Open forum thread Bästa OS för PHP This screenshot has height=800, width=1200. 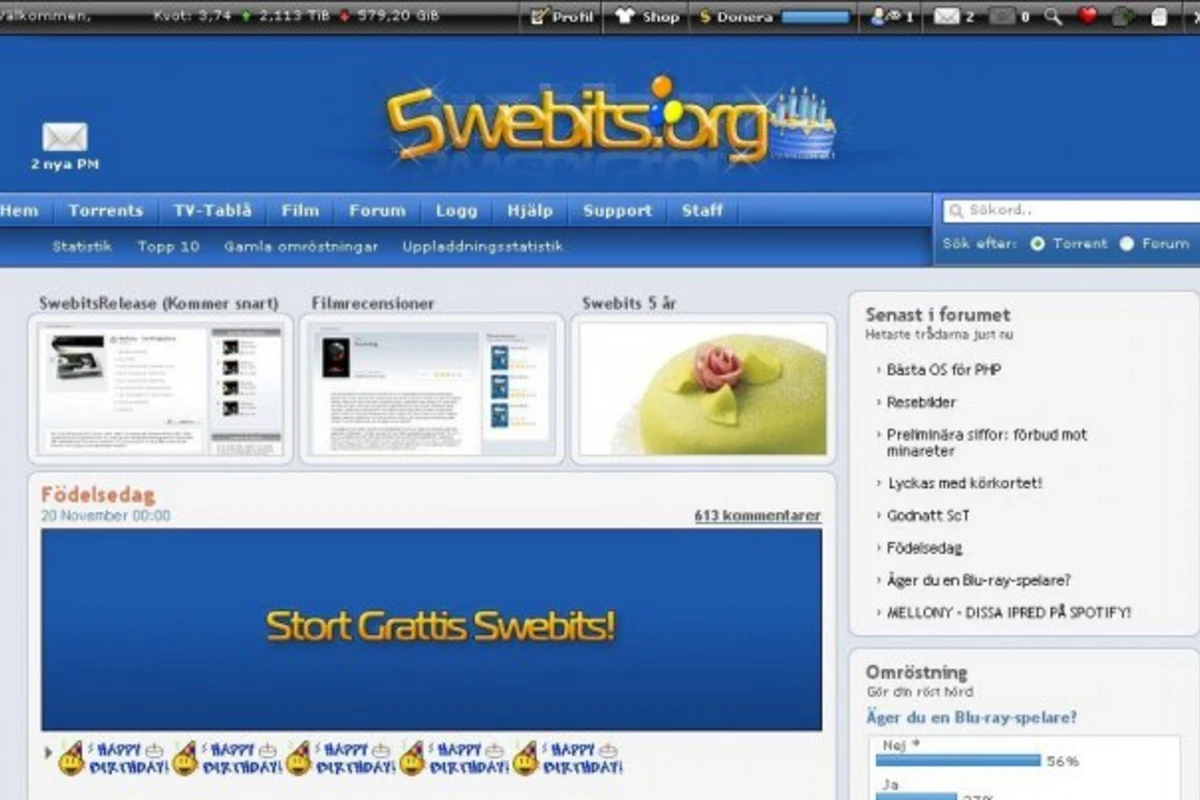[x=944, y=370]
